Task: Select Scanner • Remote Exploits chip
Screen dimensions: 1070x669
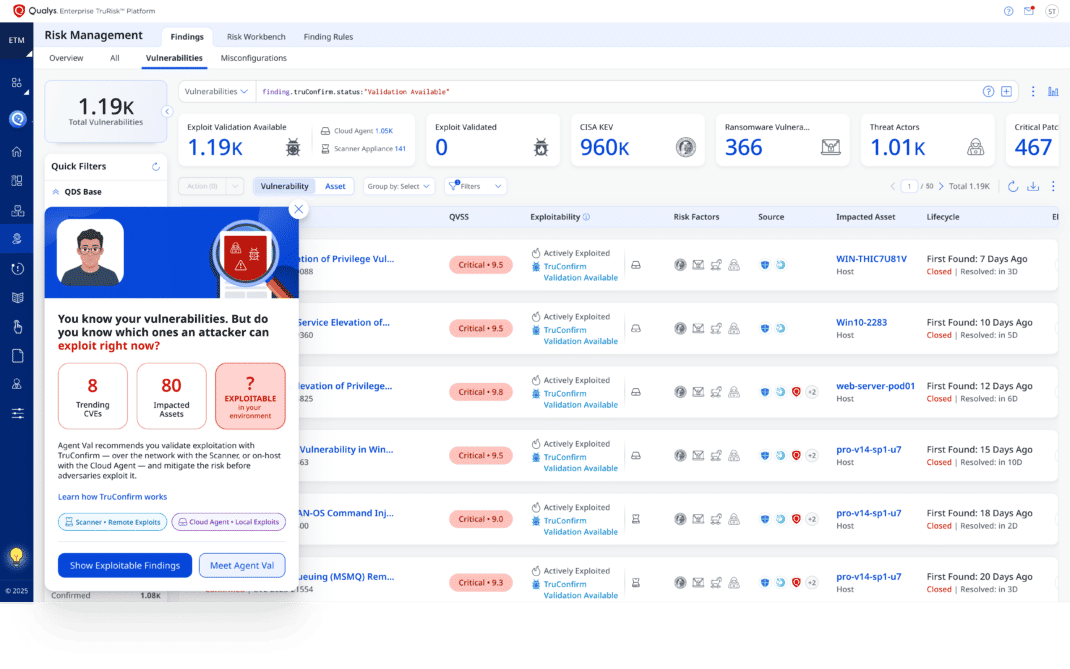Action: click(x=113, y=522)
